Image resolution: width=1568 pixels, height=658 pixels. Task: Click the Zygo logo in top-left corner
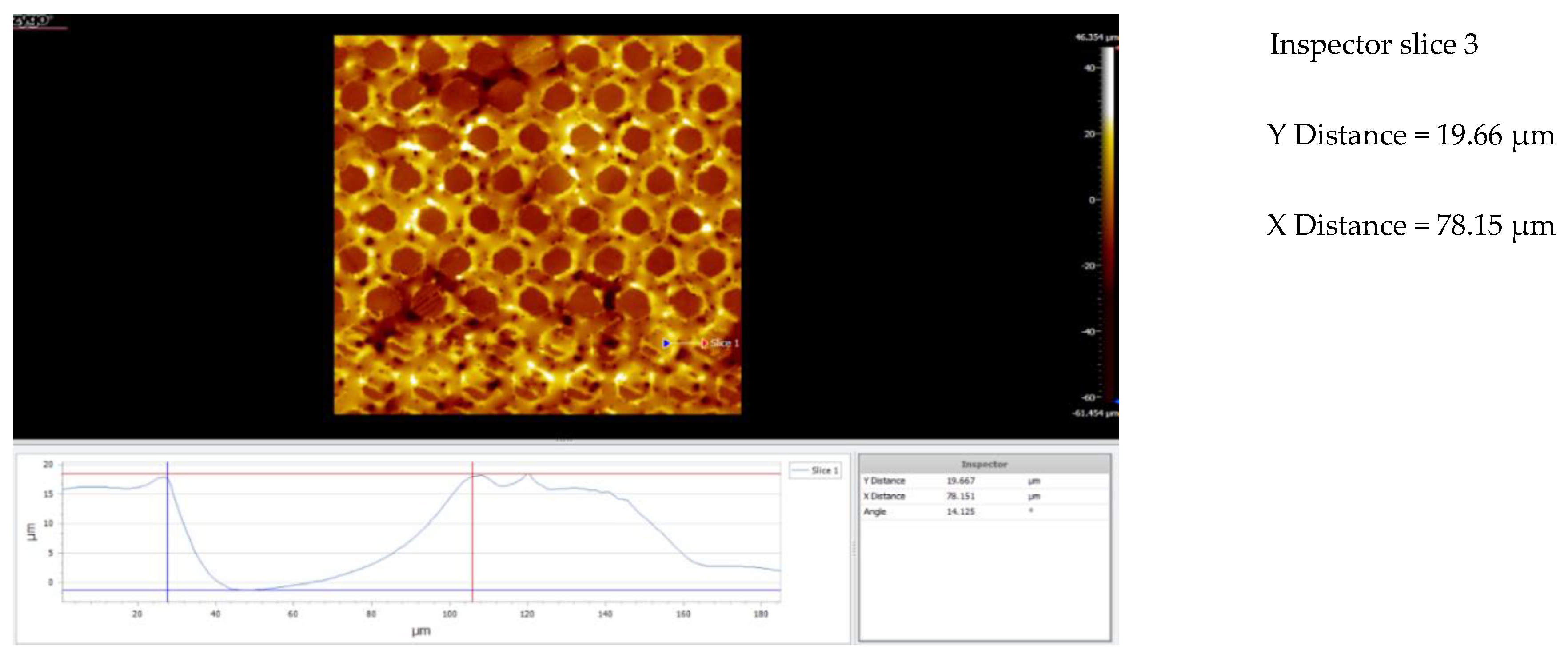point(33,21)
